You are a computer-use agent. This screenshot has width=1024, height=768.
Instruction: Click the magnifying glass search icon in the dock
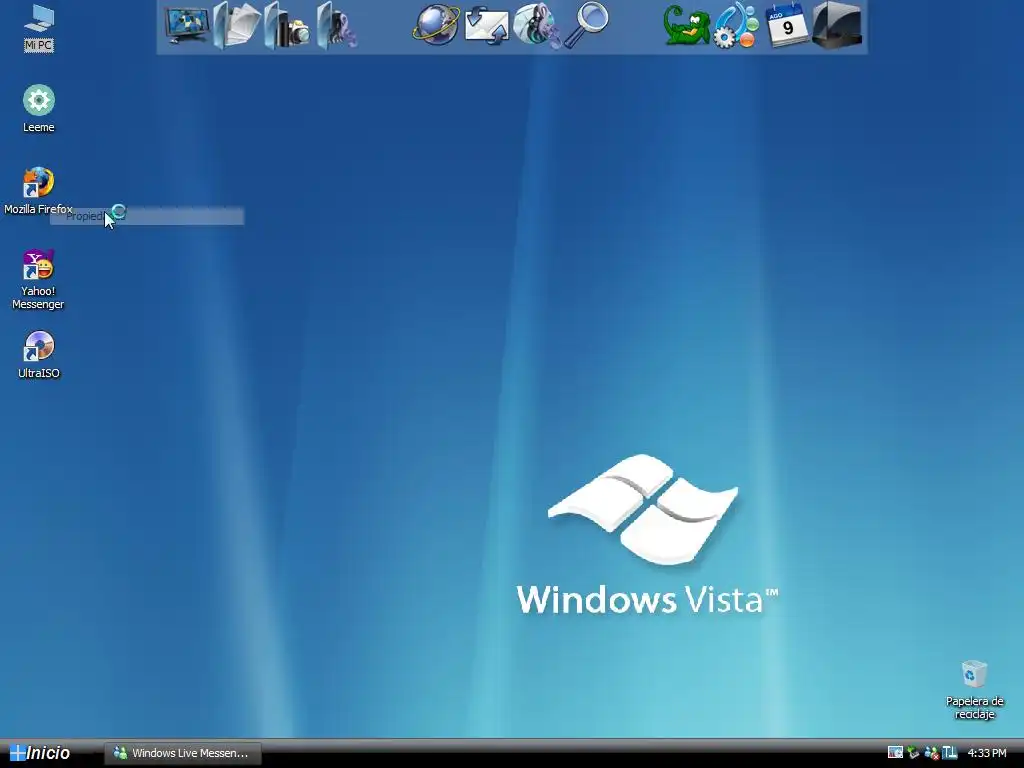[x=586, y=25]
